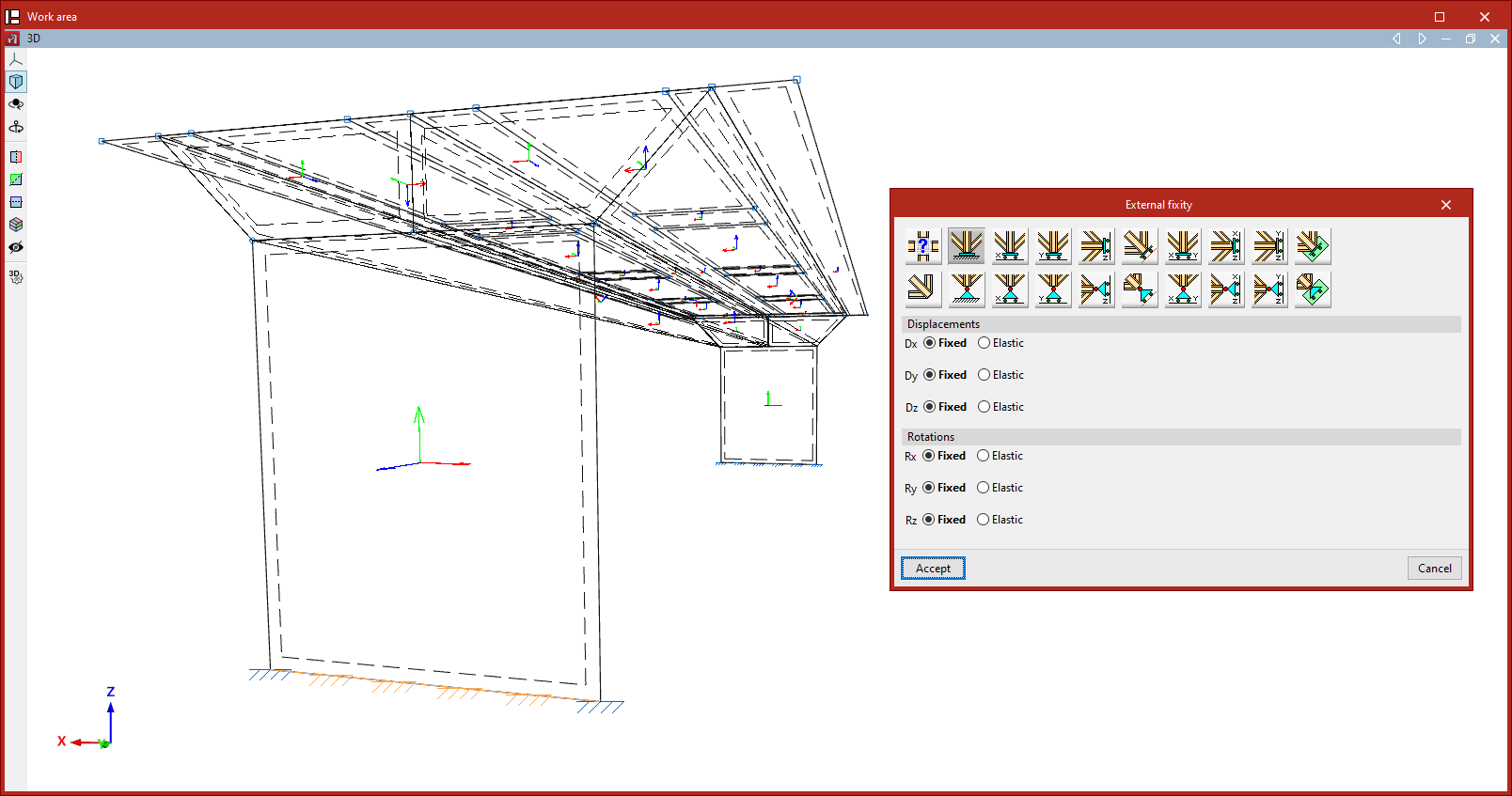Go to next view with right arrow

point(1422,39)
